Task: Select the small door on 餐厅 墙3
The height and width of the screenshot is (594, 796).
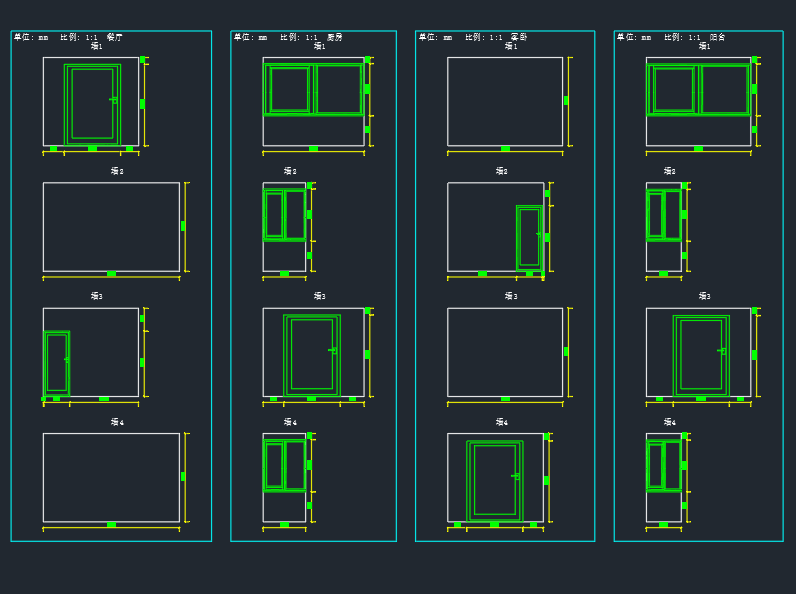Action: [x=57, y=362]
